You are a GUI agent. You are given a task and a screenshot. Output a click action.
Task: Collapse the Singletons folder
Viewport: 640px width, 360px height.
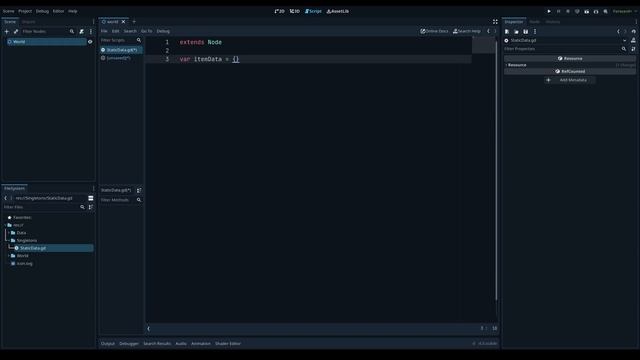[9, 240]
